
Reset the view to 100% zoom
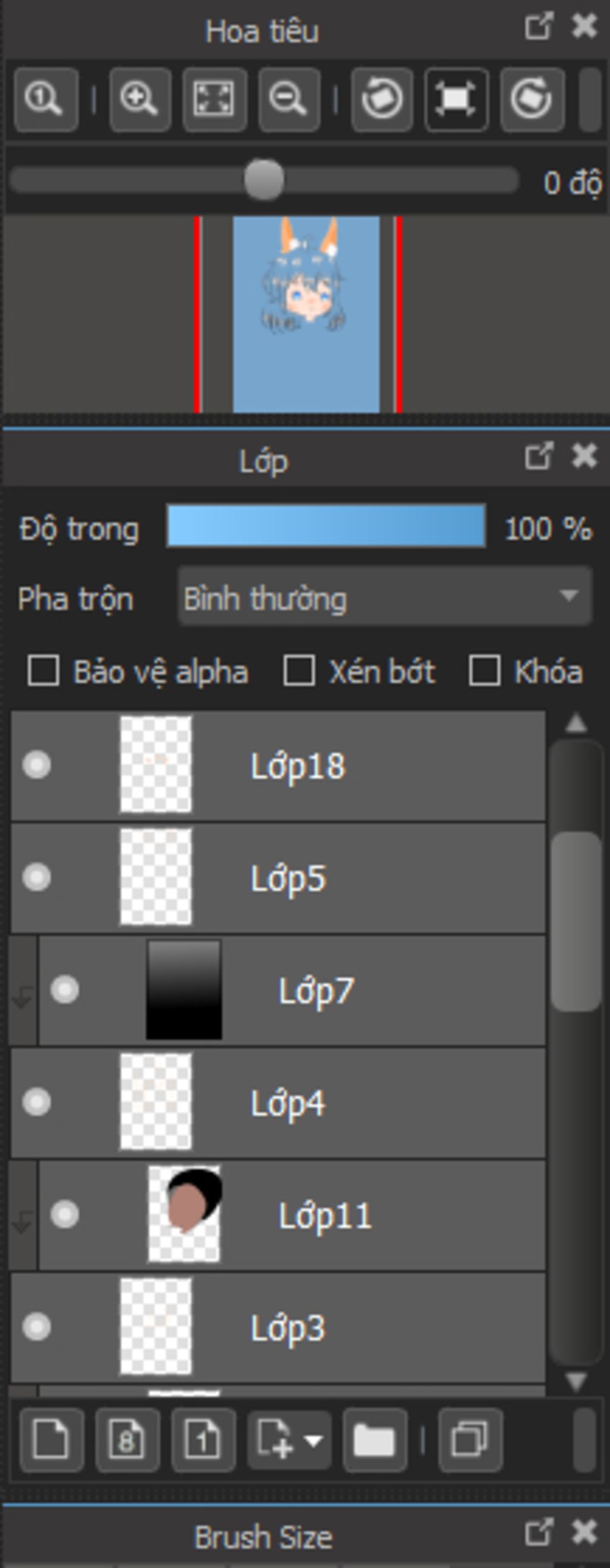pyautogui.click(x=46, y=99)
